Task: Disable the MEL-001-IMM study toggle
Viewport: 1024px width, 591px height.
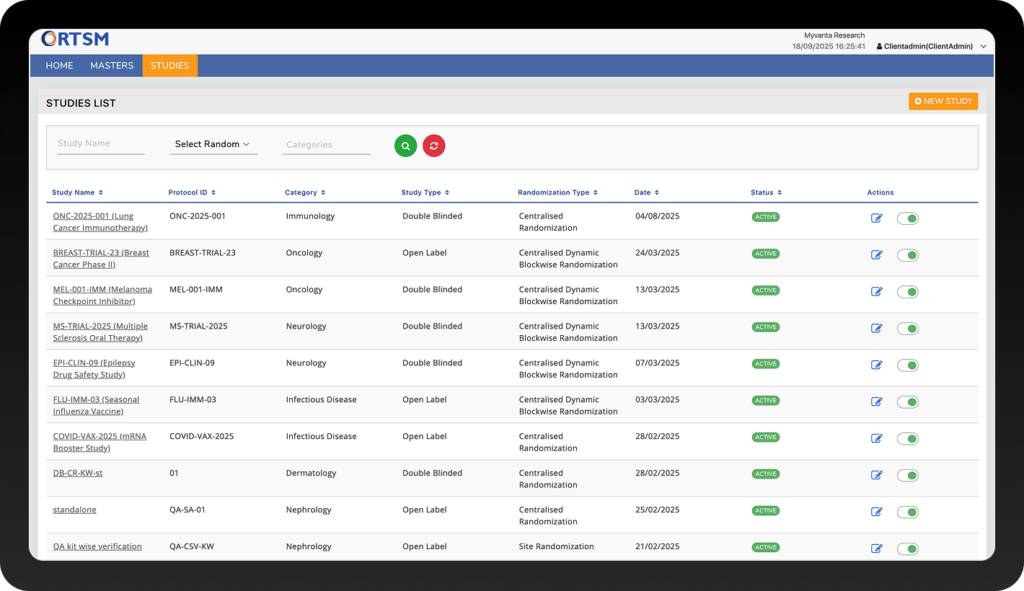Action: [x=907, y=292]
